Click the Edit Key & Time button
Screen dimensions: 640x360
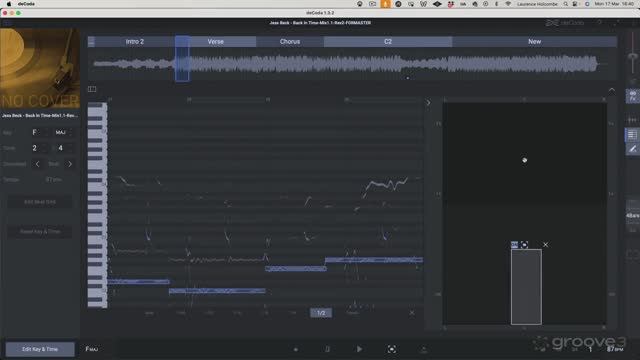(40, 349)
